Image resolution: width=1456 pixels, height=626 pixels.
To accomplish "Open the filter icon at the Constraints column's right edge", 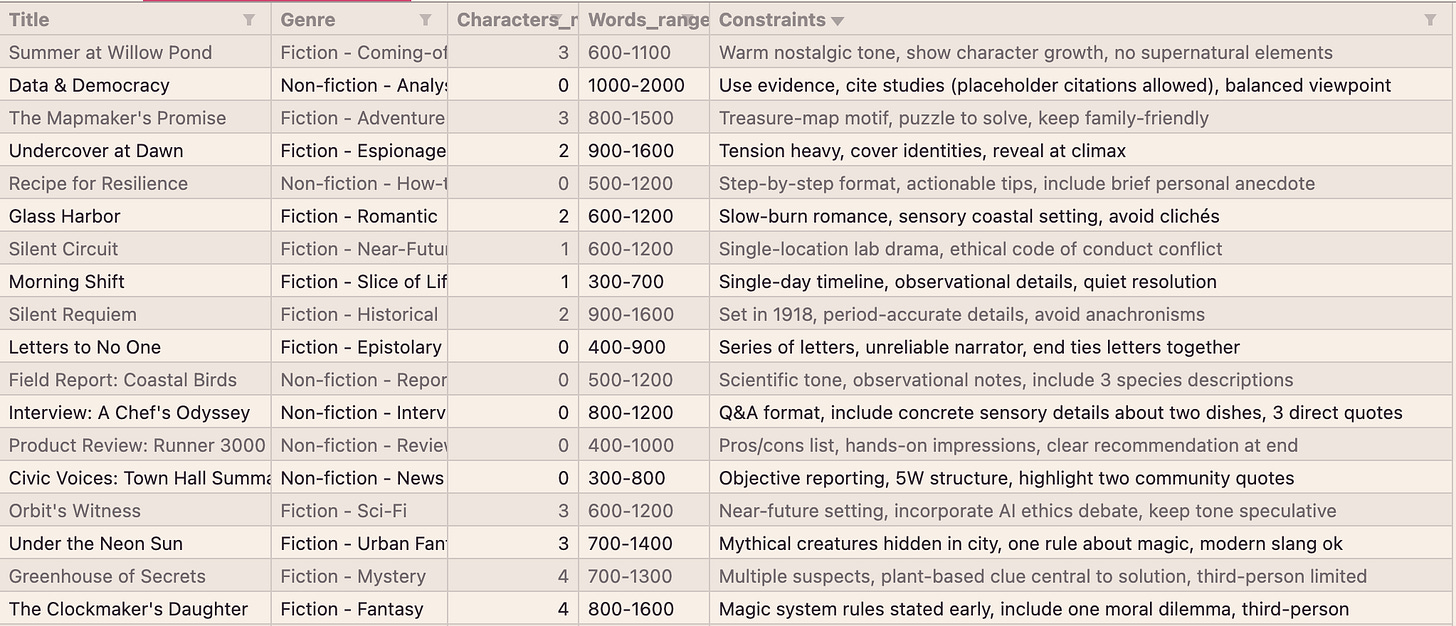I will tap(1430, 20).
